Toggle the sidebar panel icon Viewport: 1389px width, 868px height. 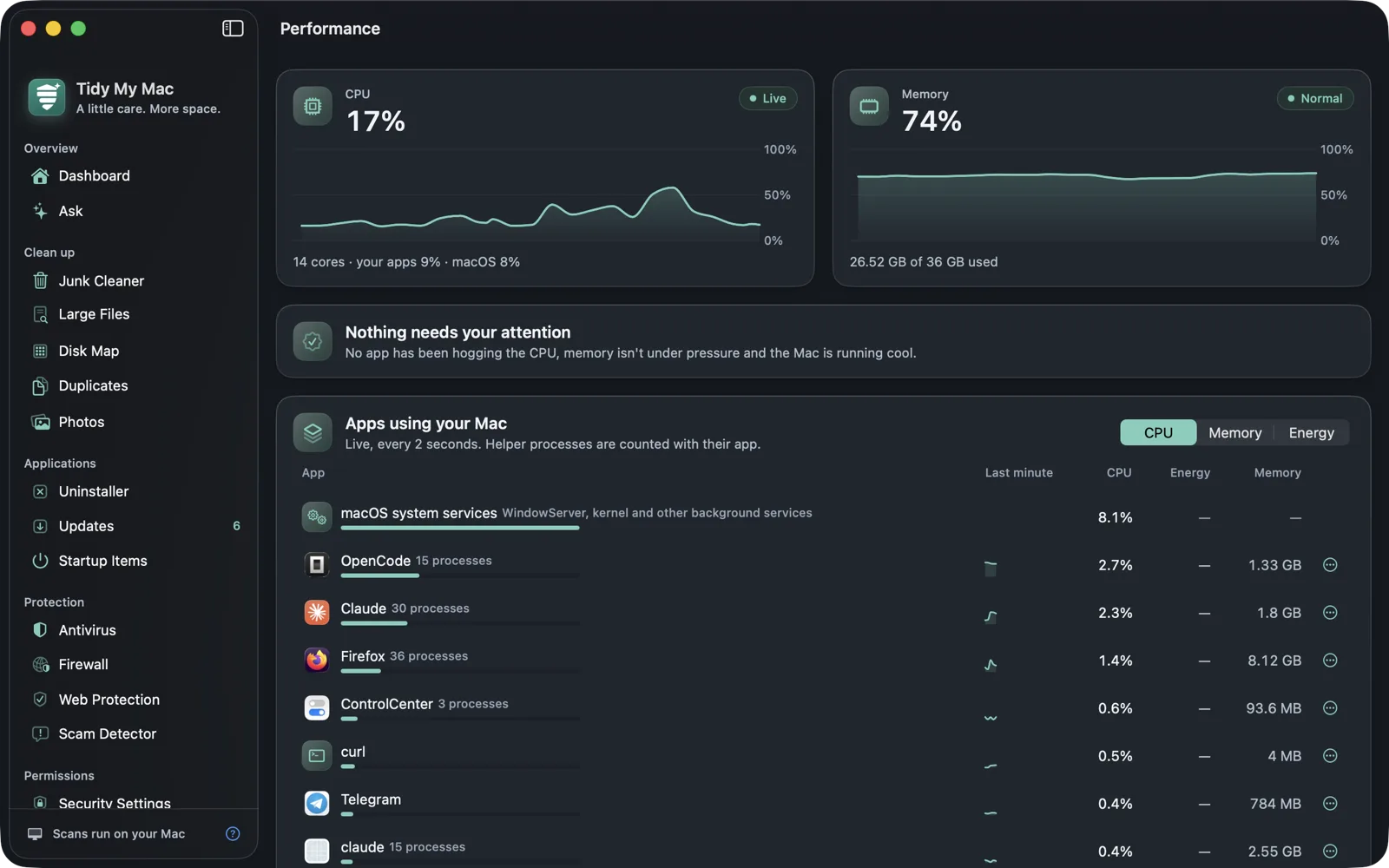point(233,29)
